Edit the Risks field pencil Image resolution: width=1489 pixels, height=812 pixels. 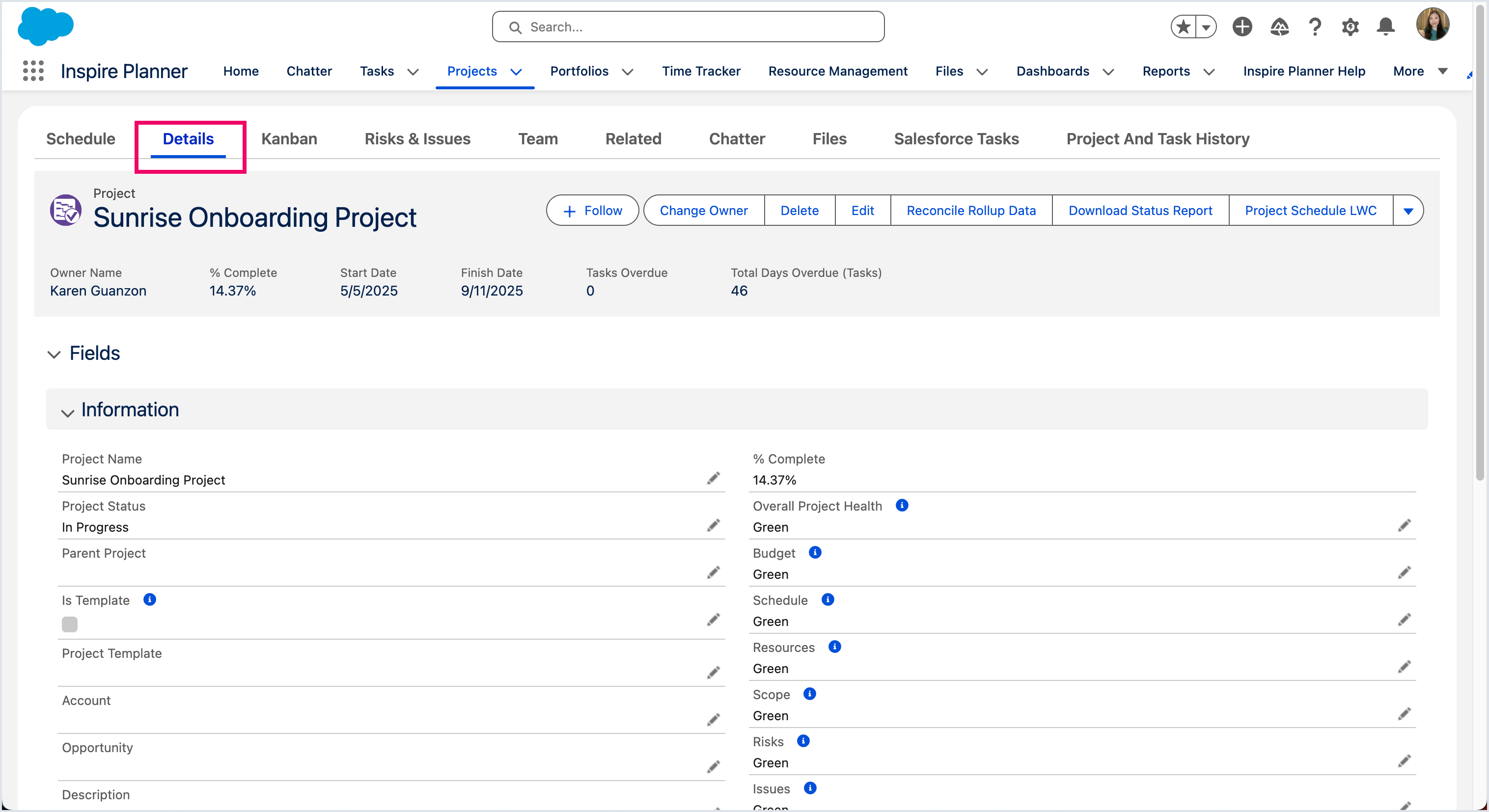pyautogui.click(x=1405, y=761)
